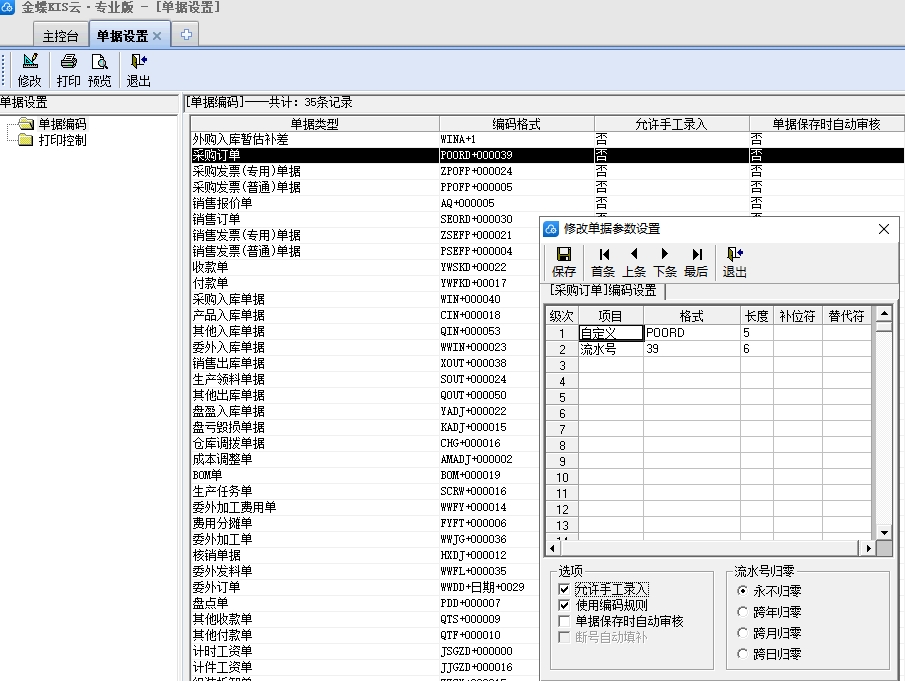The height and width of the screenshot is (681, 905).
Task: Select the 仓库调拨单据 row
Action: [365, 443]
